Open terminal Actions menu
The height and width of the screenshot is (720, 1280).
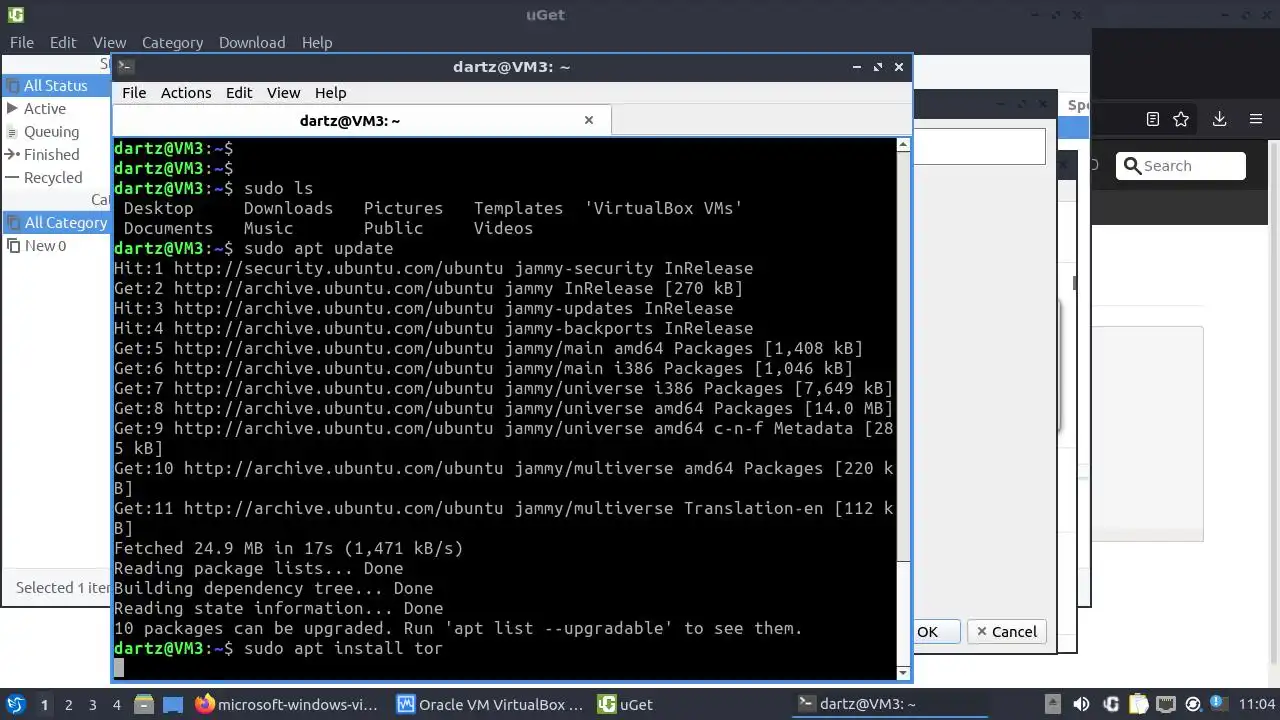tap(186, 92)
